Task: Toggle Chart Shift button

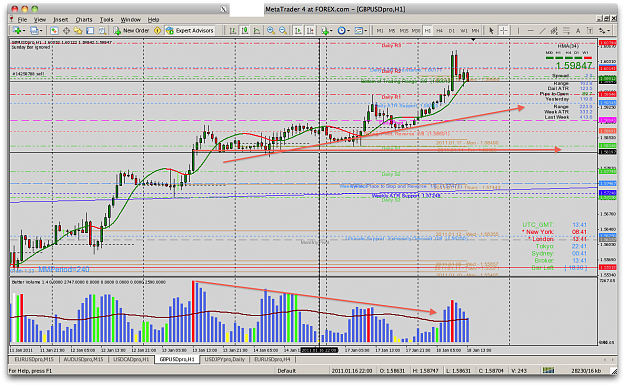Action: (x=310, y=30)
